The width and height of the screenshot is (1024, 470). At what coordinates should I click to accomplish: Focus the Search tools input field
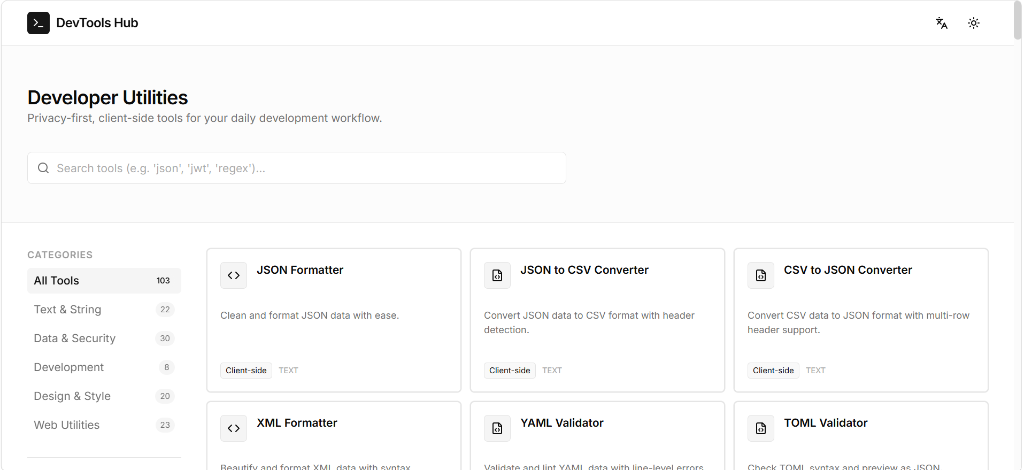296,168
